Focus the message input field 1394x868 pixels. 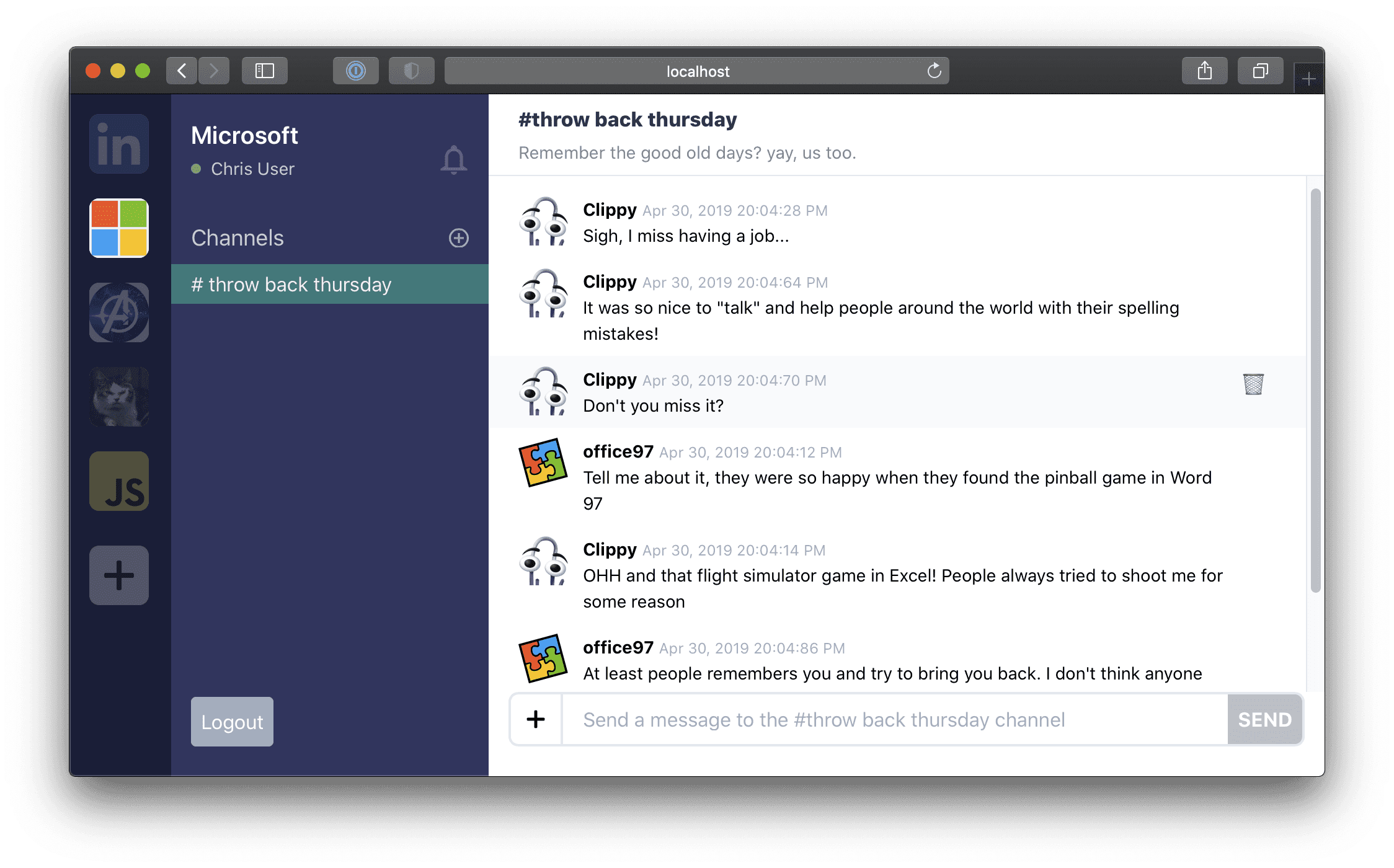click(895, 719)
